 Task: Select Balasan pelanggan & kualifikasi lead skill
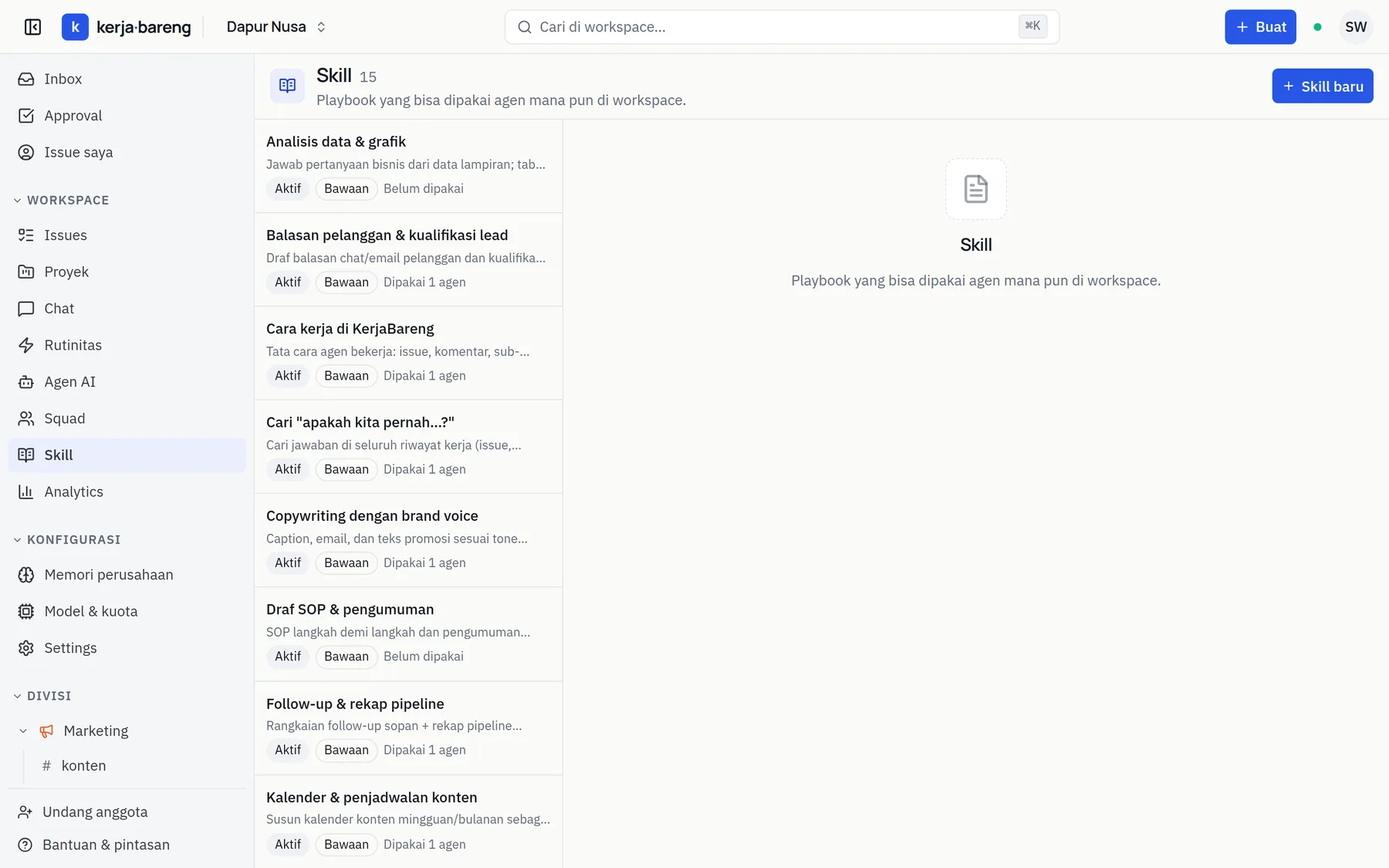408,260
